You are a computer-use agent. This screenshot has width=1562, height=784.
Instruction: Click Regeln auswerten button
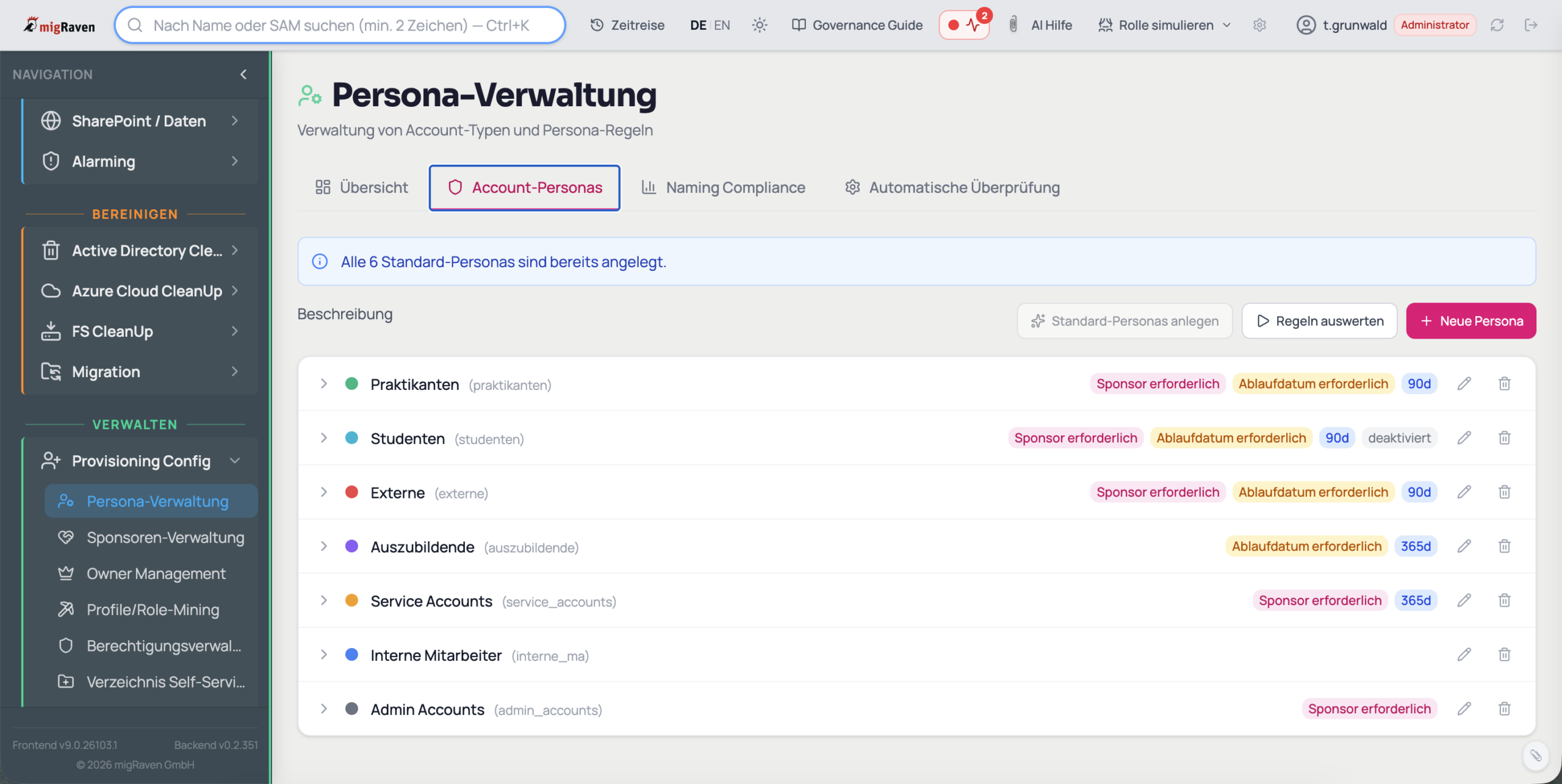pyautogui.click(x=1319, y=321)
